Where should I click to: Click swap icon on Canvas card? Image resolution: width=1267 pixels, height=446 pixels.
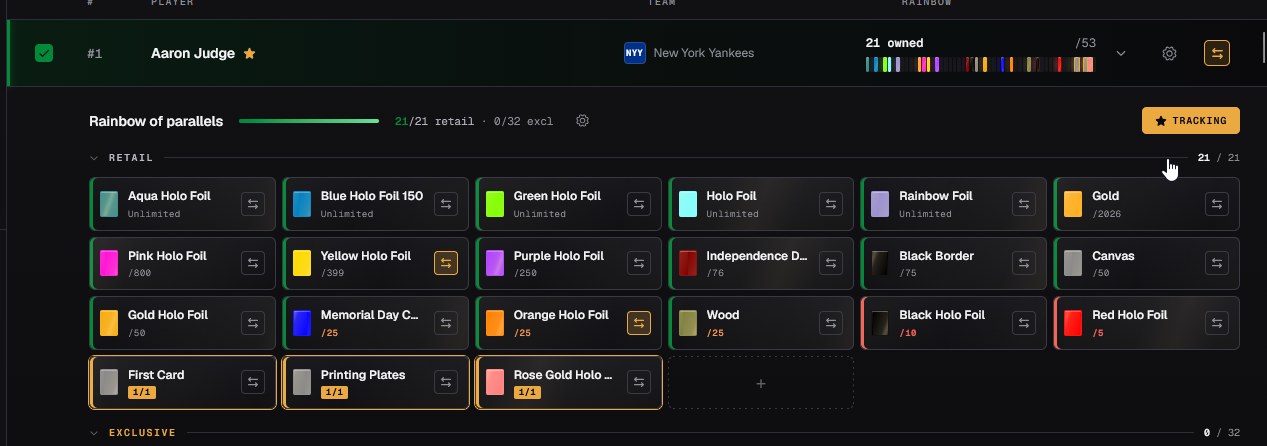coord(1217,263)
